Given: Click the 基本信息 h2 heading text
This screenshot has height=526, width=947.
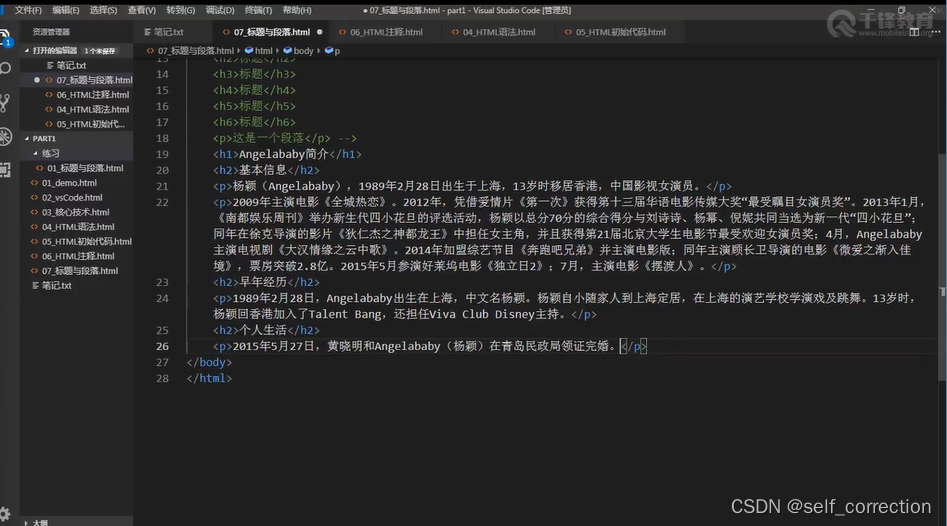Looking at the screenshot, I should 263,170.
